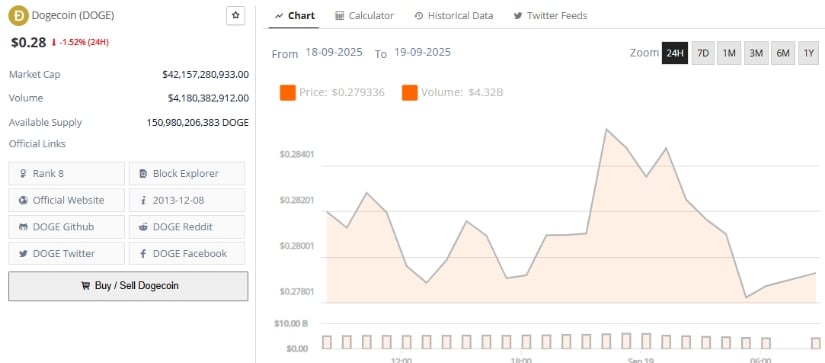Click the Official Links label
This screenshot has width=825, height=363.
pyautogui.click(x=37, y=144)
